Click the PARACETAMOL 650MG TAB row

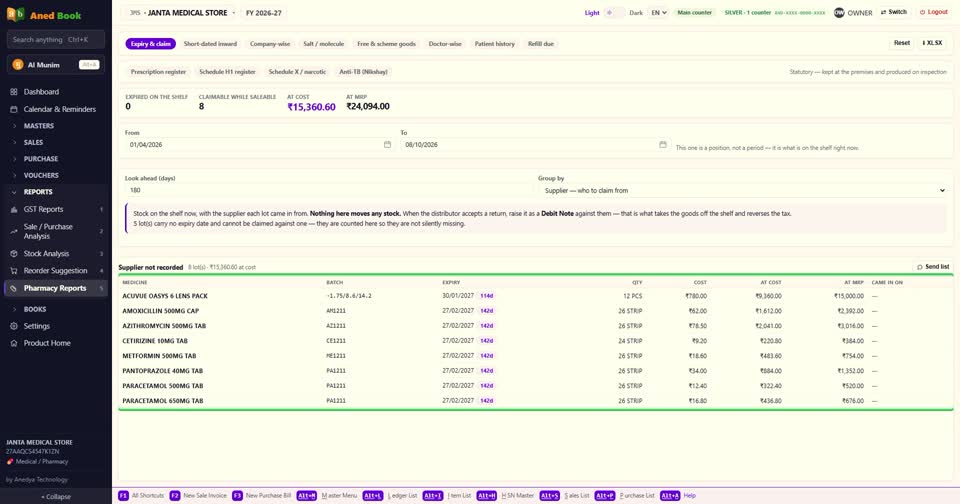[x=536, y=401]
